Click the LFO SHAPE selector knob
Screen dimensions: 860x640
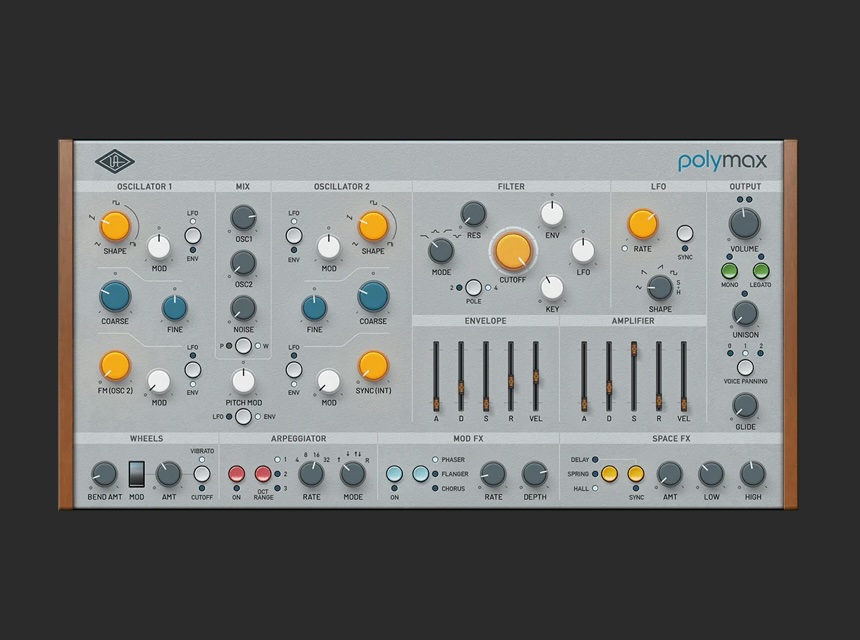tap(660, 287)
